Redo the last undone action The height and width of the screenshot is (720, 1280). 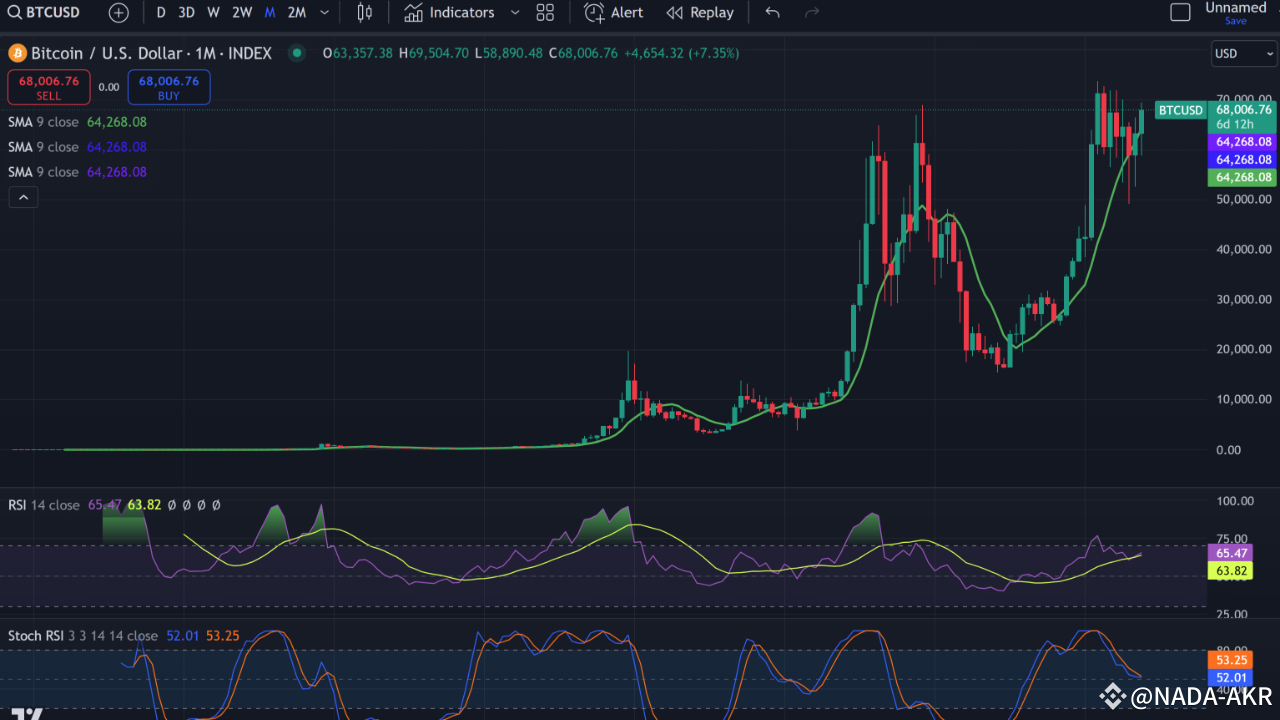tap(812, 12)
